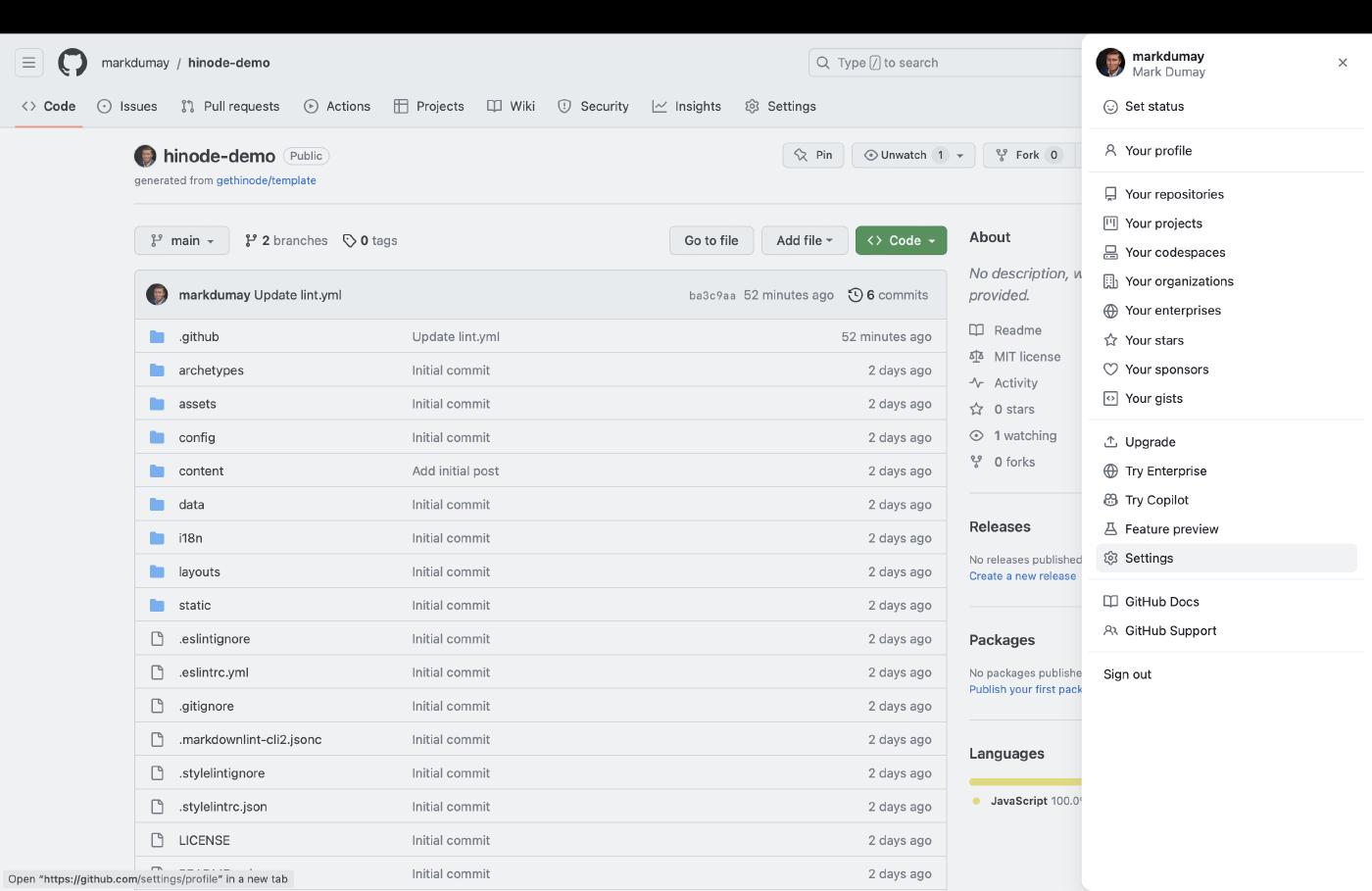Click the .github folder icon
Screen dimensions: 1372x891
(x=157, y=337)
